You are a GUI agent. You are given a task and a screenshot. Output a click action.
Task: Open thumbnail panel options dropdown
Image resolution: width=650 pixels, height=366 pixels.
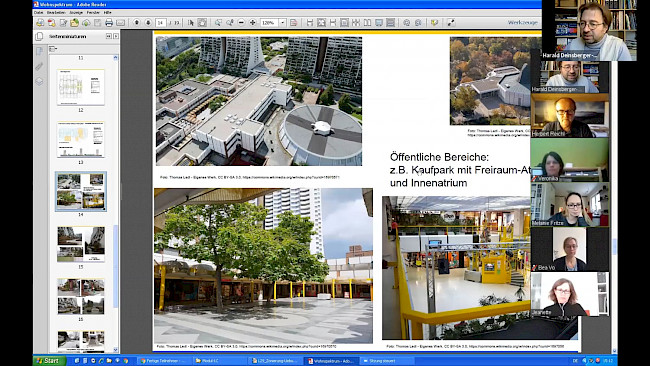pyautogui.click(x=53, y=49)
